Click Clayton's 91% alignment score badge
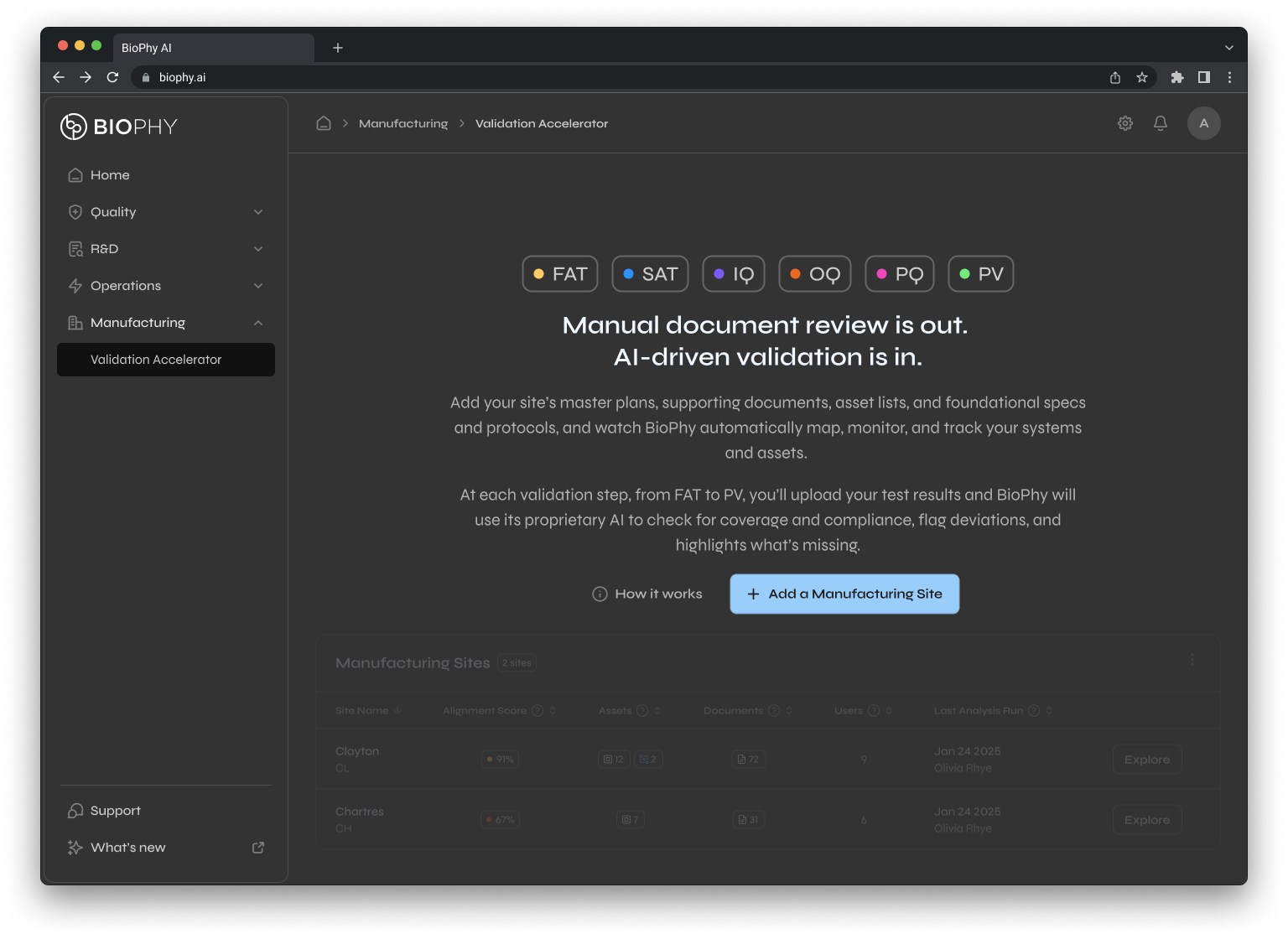Screen dimensions: 1288x939 [x=500, y=759]
